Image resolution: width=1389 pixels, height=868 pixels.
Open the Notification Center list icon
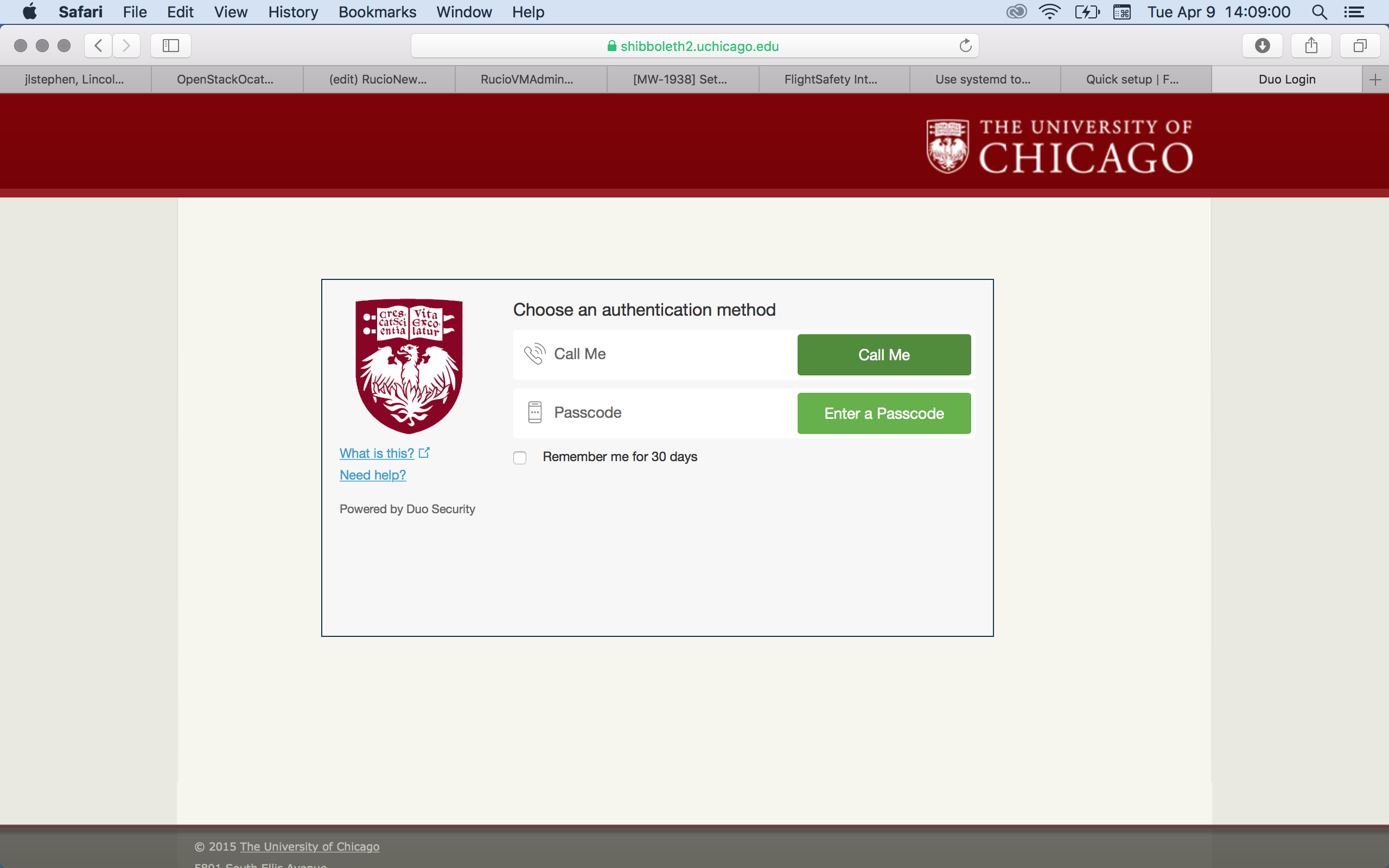point(1354,12)
